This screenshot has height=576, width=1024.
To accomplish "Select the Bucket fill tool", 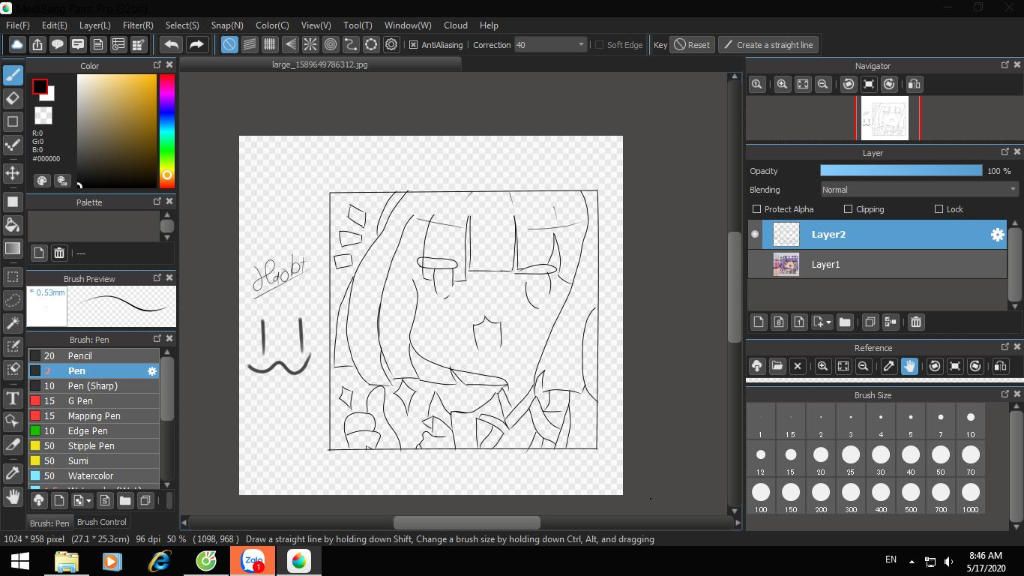I will (x=12, y=225).
